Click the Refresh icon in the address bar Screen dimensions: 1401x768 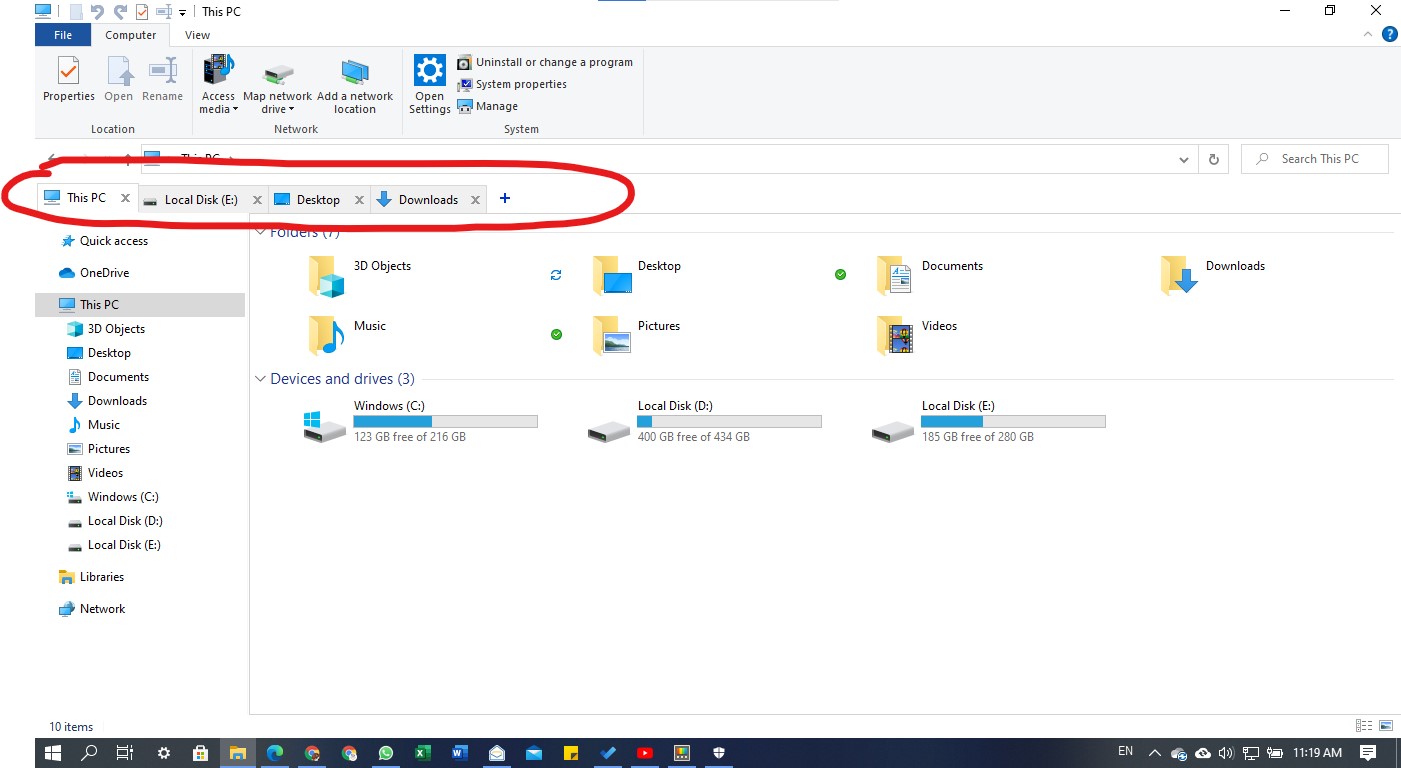pyautogui.click(x=1212, y=158)
